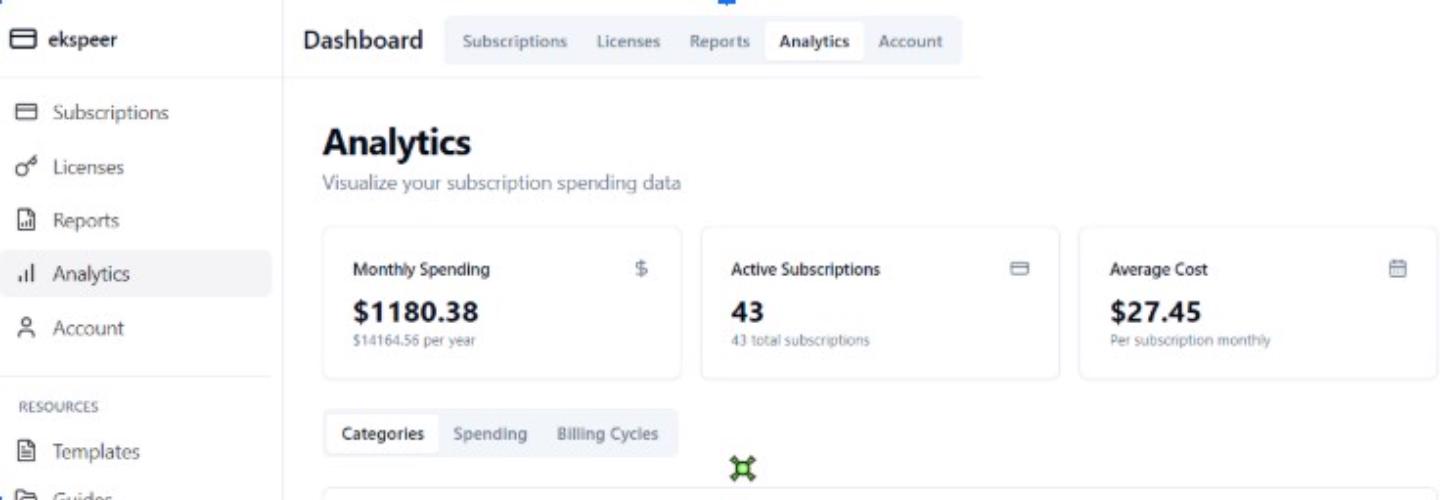Select the Reports tab in header
This screenshot has width=1440, height=500.
coord(719,42)
